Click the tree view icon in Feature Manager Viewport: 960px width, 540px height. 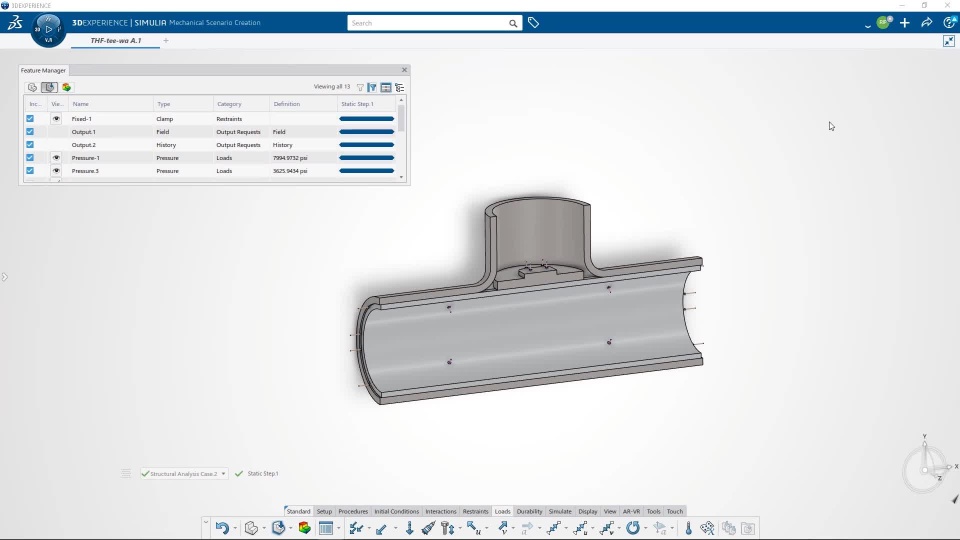pyautogui.click(x=400, y=88)
